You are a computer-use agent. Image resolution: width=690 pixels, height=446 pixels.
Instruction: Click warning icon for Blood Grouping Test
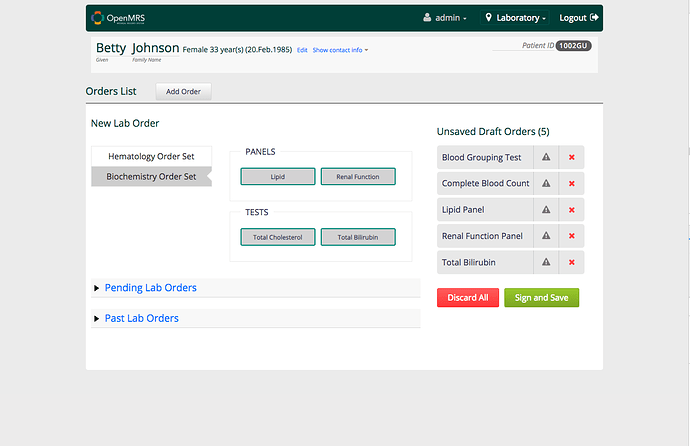(546, 157)
